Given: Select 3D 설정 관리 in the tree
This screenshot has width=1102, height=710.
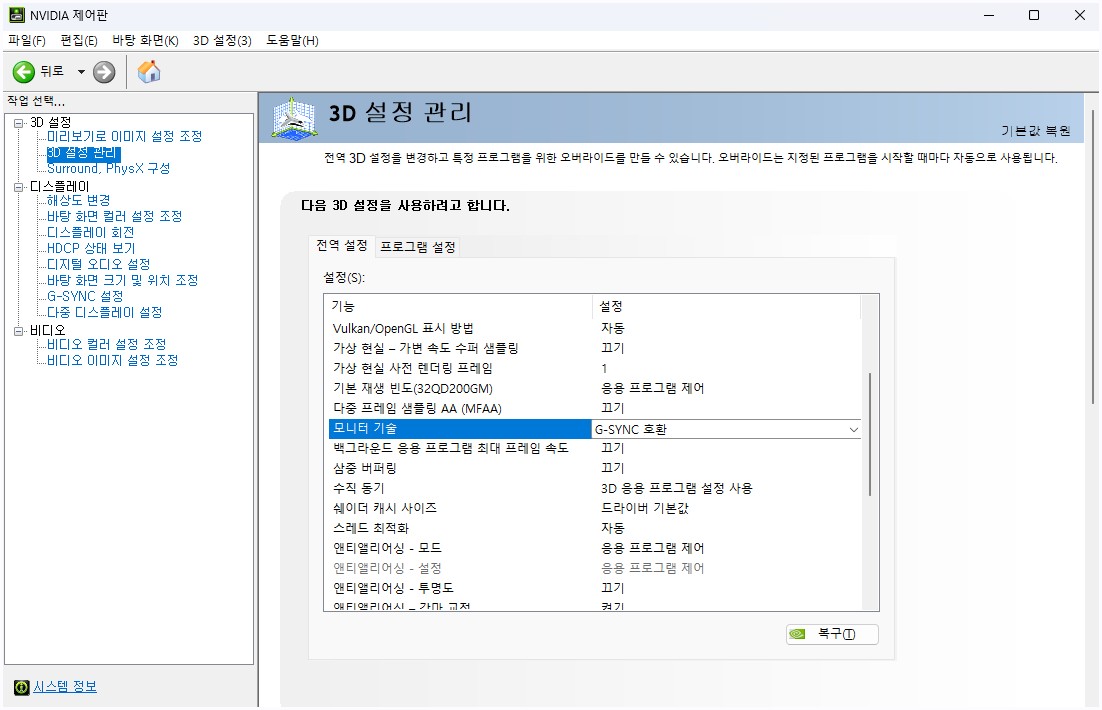Looking at the screenshot, I should coord(84,153).
